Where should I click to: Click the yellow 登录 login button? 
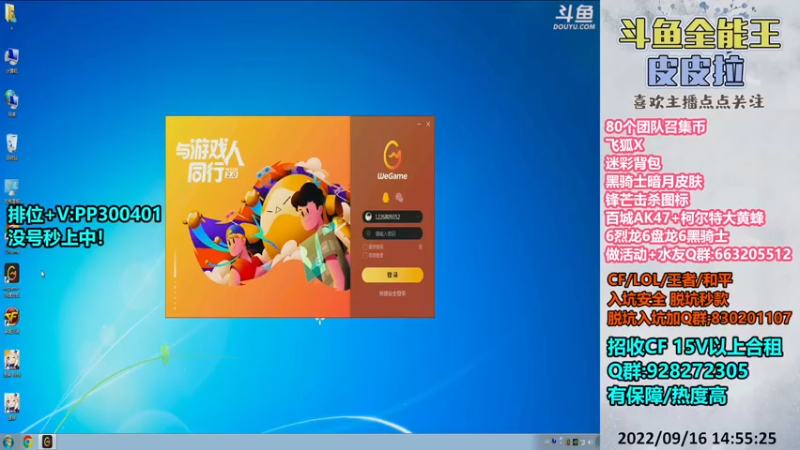point(392,274)
